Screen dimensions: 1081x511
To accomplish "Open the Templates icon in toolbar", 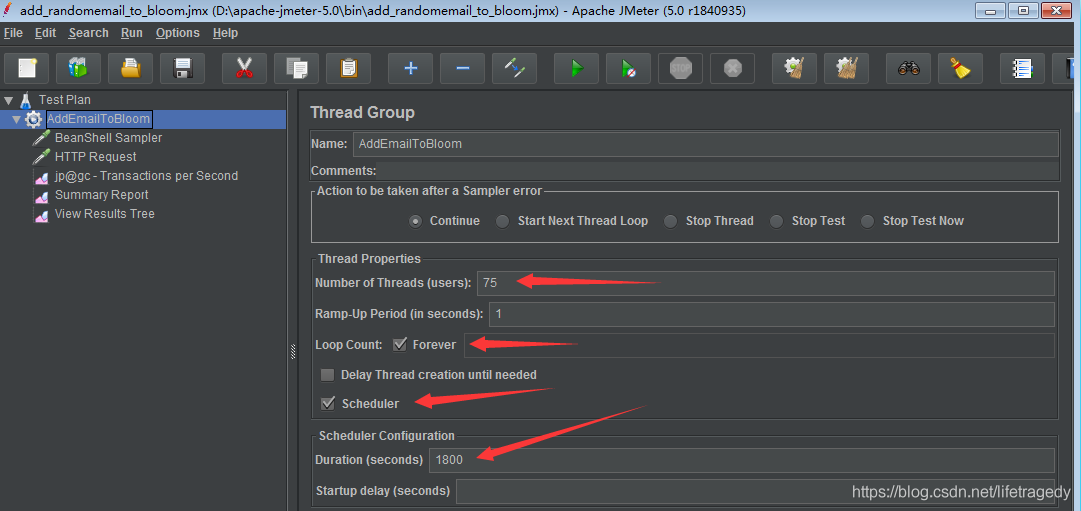I will tap(78, 68).
